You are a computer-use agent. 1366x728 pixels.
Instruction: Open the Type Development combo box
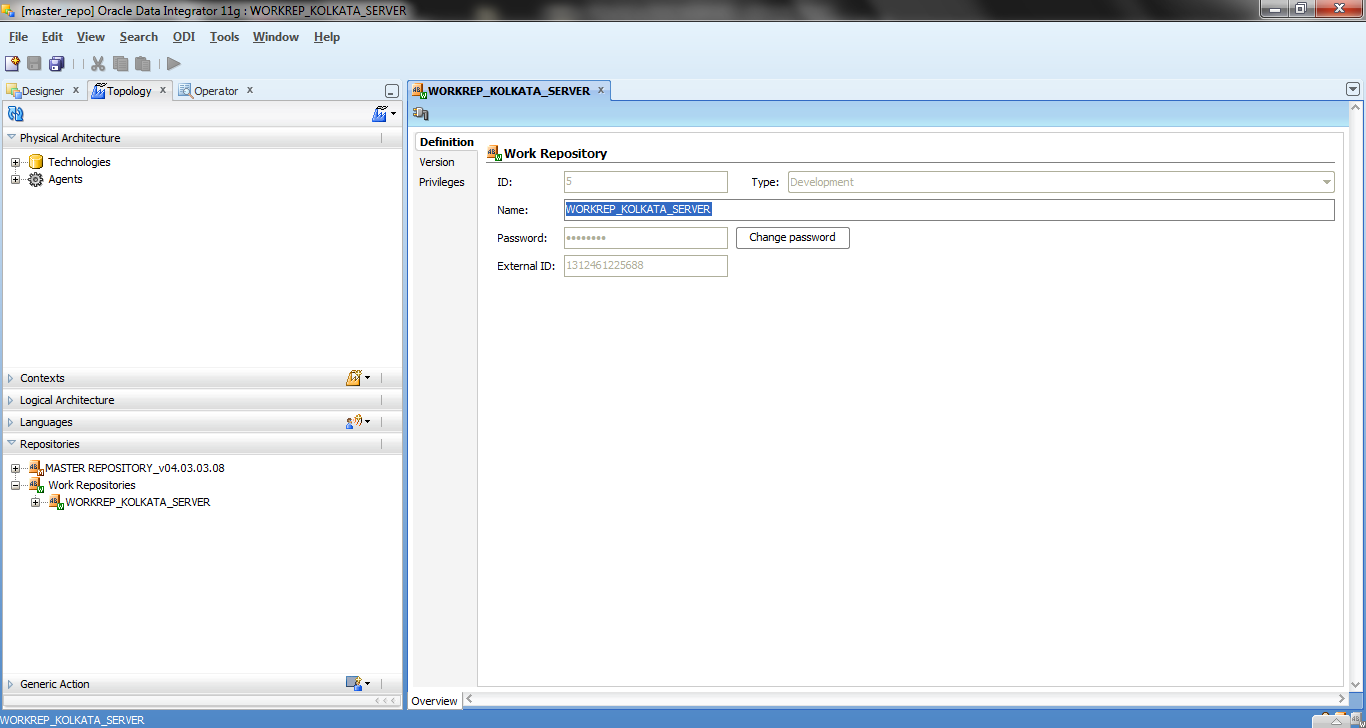pyautogui.click(x=1061, y=182)
